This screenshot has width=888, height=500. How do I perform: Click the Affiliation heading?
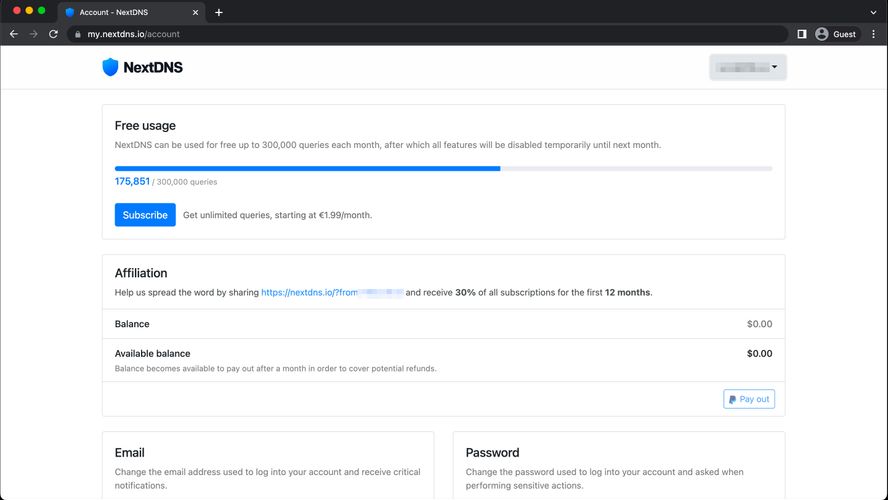(x=141, y=273)
